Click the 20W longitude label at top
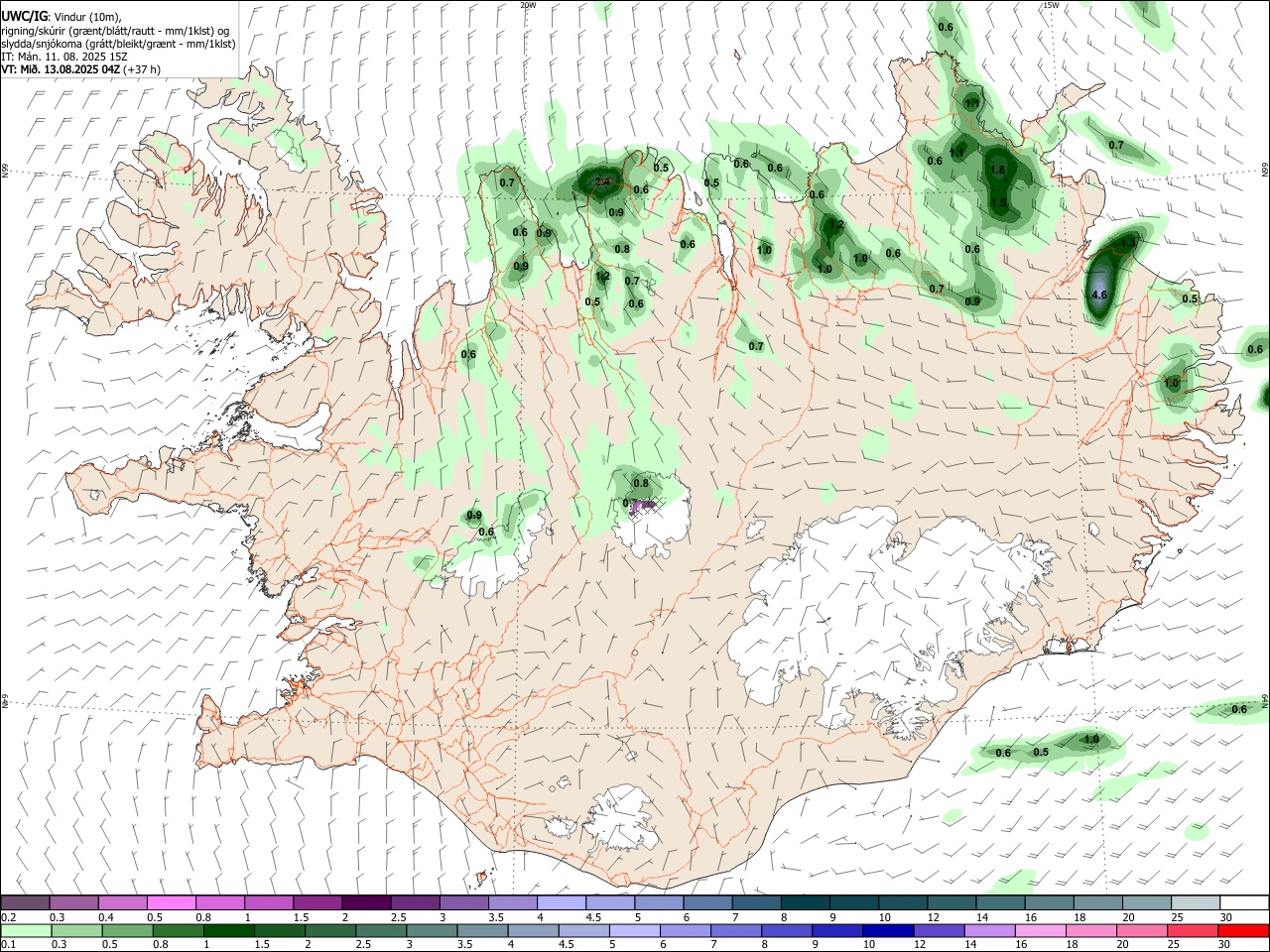1270x952 pixels. tap(528, 5)
